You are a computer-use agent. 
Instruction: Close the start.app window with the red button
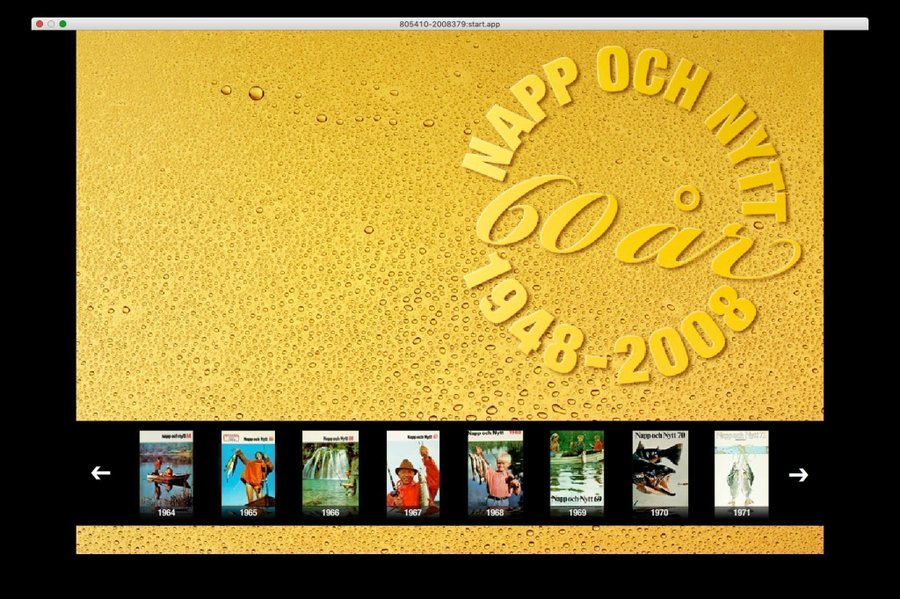coord(39,24)
